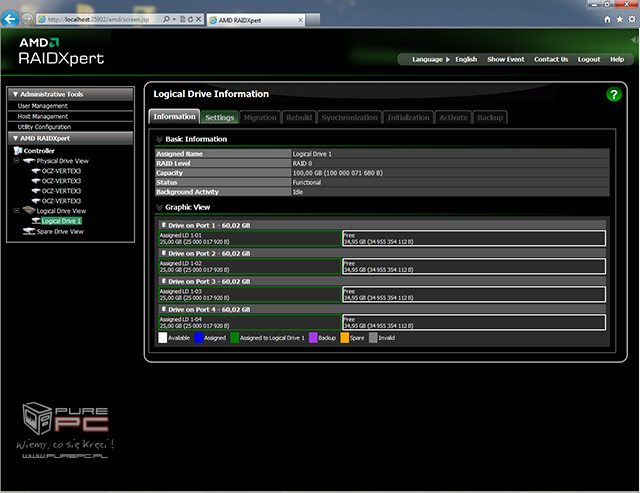Select the AMD RAIDXpert browser tab
The image size is (640, 493).
256,20
